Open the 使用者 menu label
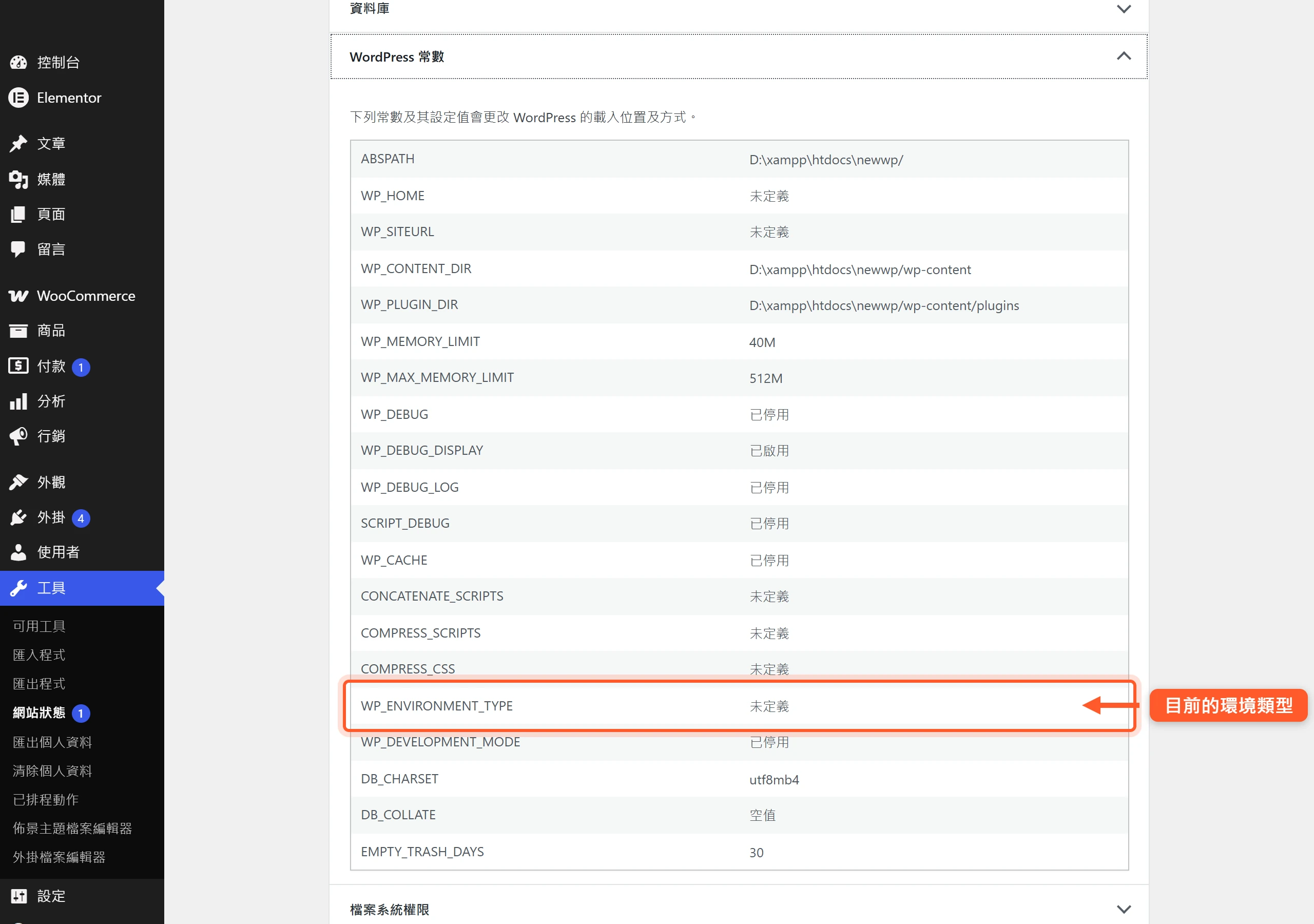Screen dimensions: 1314x924 pos(58,552)
